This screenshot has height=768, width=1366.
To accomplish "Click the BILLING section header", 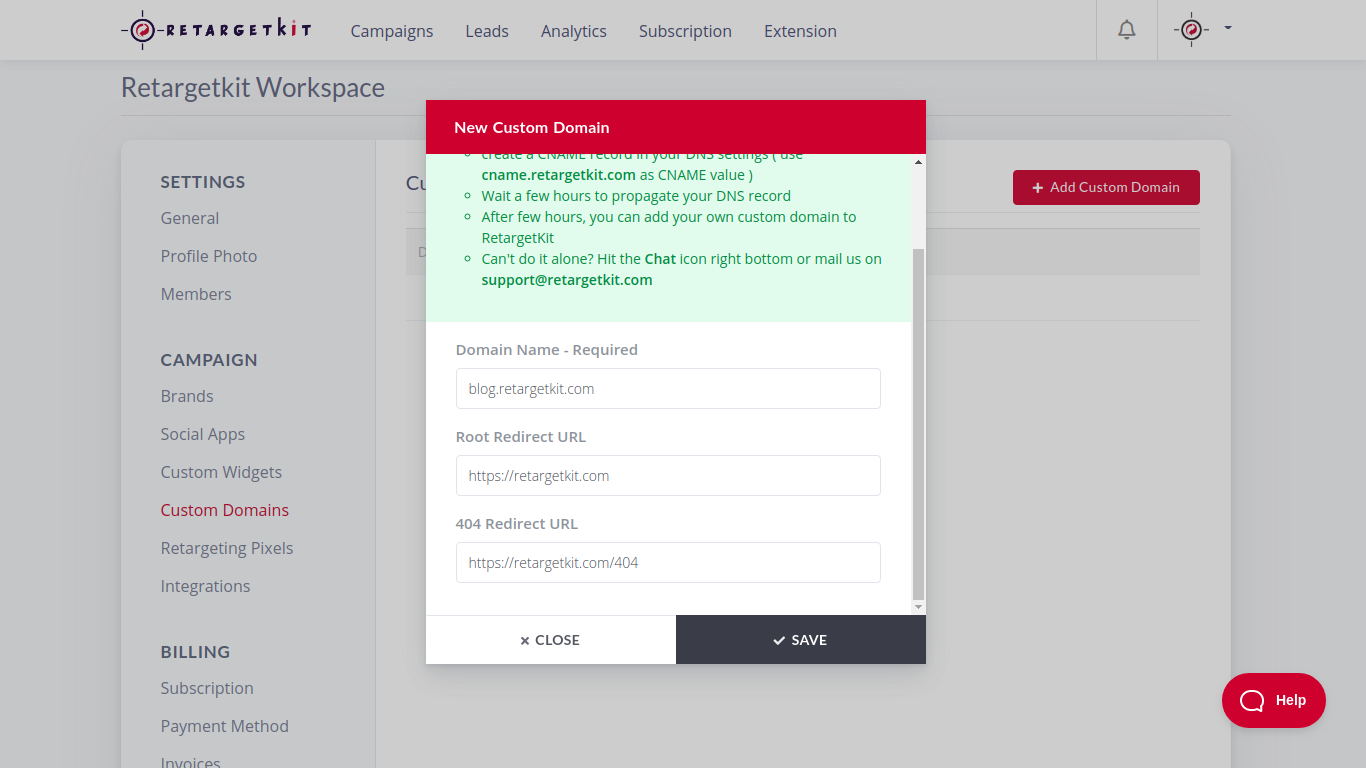I will click(195, 652).
